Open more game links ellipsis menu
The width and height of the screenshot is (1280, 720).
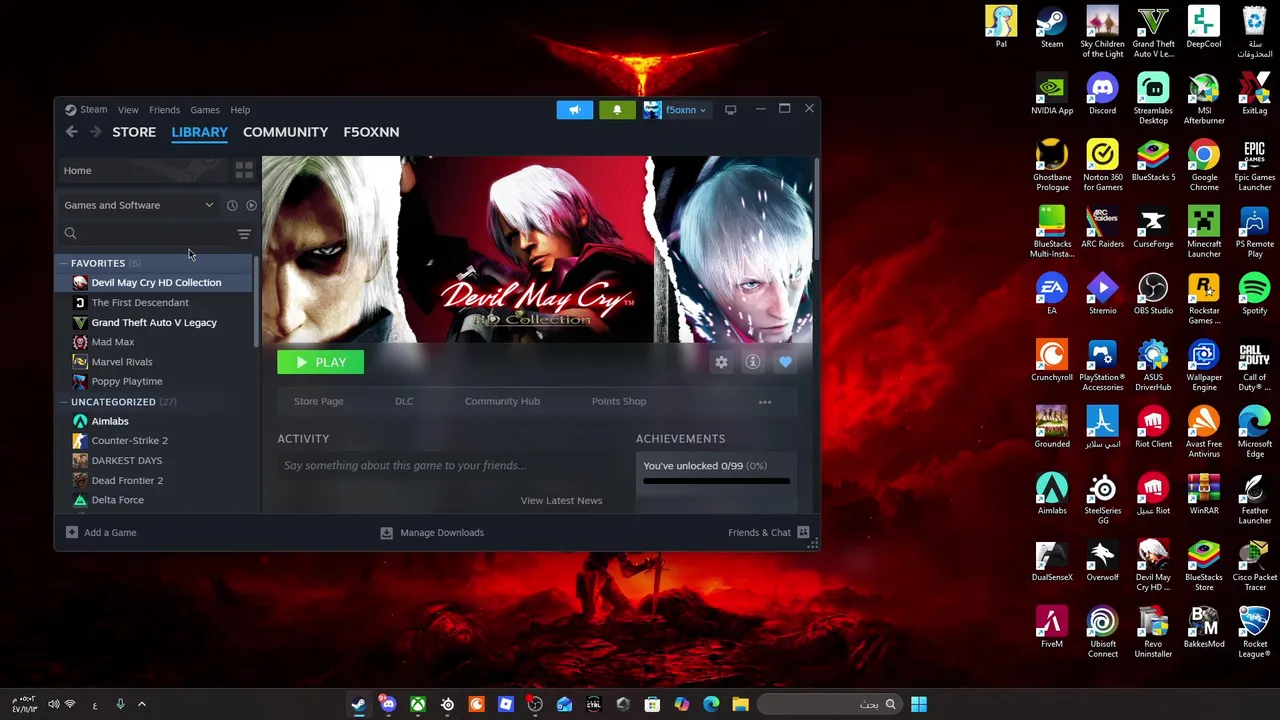(x=765, y=402)
